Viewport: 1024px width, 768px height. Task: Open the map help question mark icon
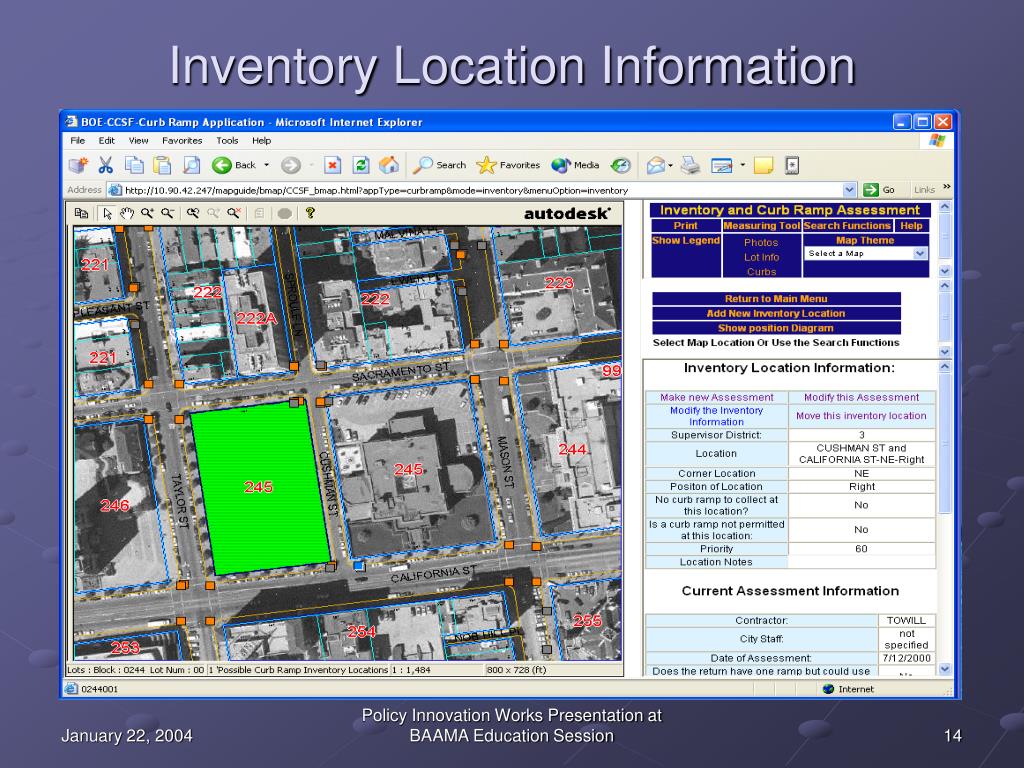(310, 213)
